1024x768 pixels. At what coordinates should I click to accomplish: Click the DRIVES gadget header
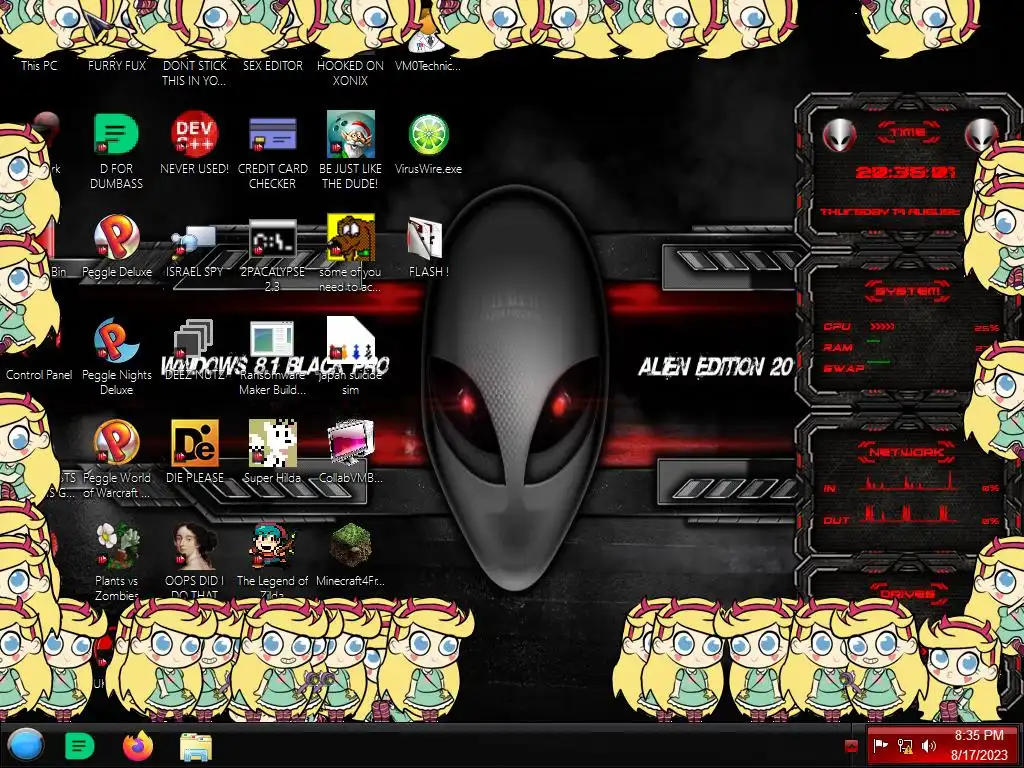tap(907, 594)
